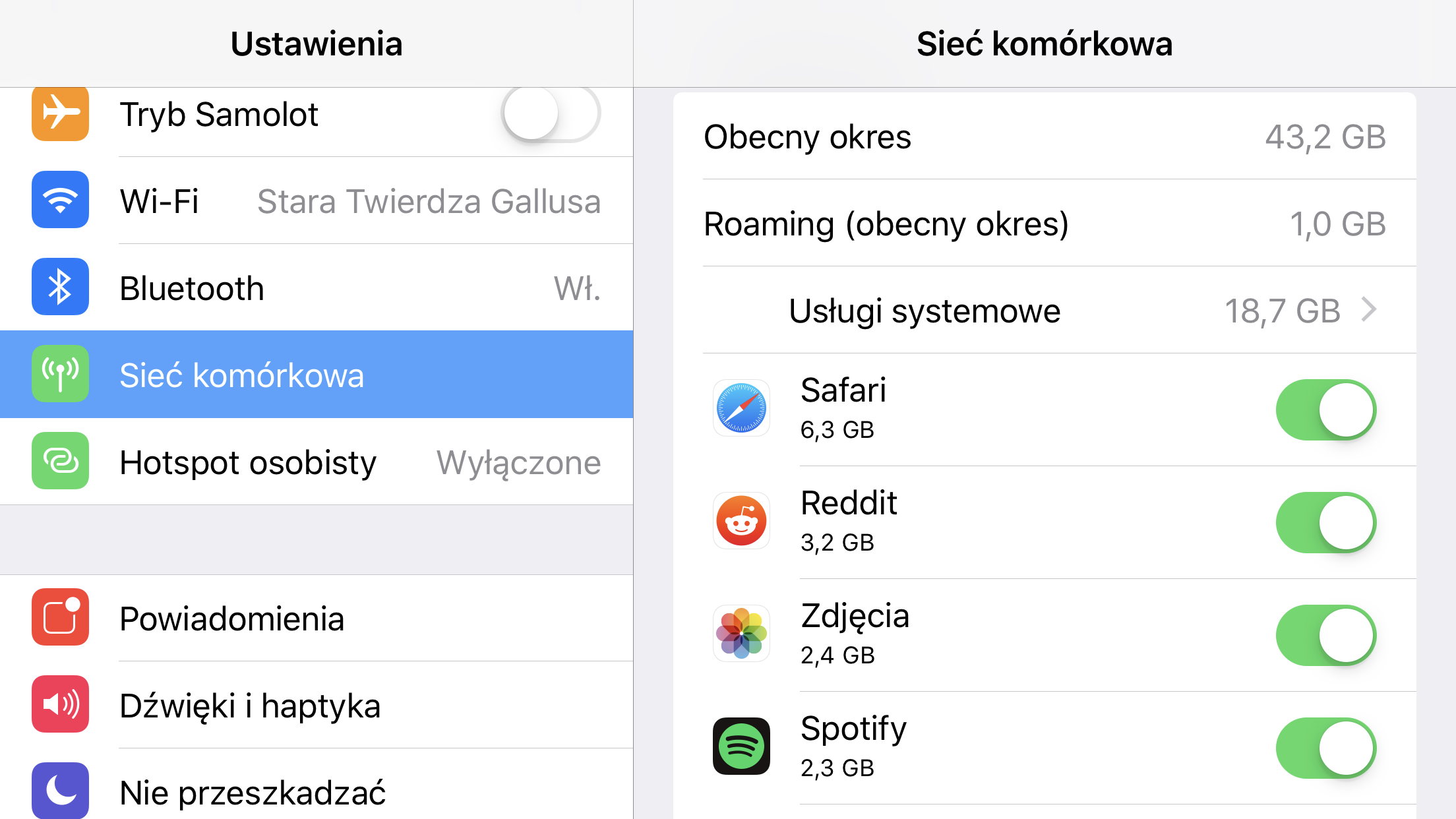Screen dimensions: 1456x819
Task: Disable cellular data for Safari
Action: [x=1326, y=409]
